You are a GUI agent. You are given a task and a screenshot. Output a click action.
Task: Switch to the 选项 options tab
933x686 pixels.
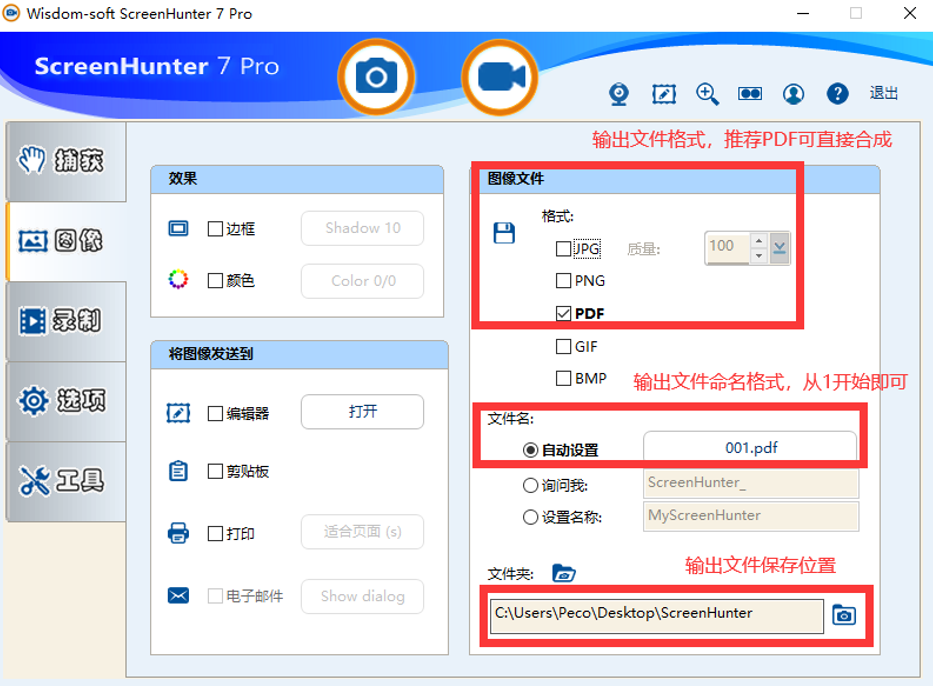click(x=66, y=401)
